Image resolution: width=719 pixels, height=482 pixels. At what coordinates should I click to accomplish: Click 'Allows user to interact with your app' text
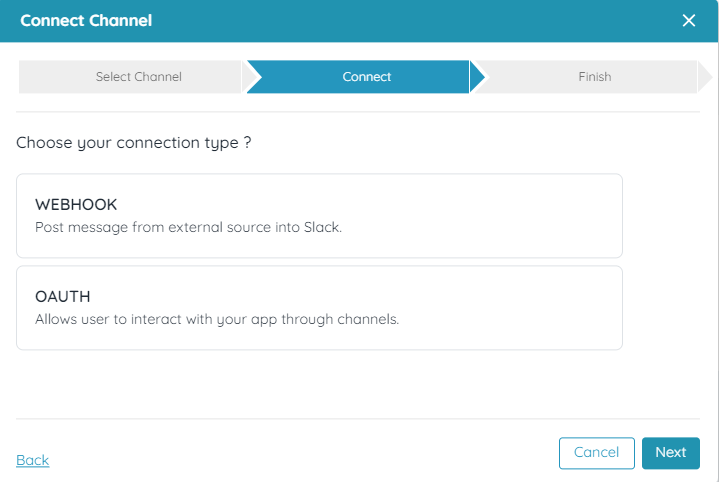pos(156,319)
